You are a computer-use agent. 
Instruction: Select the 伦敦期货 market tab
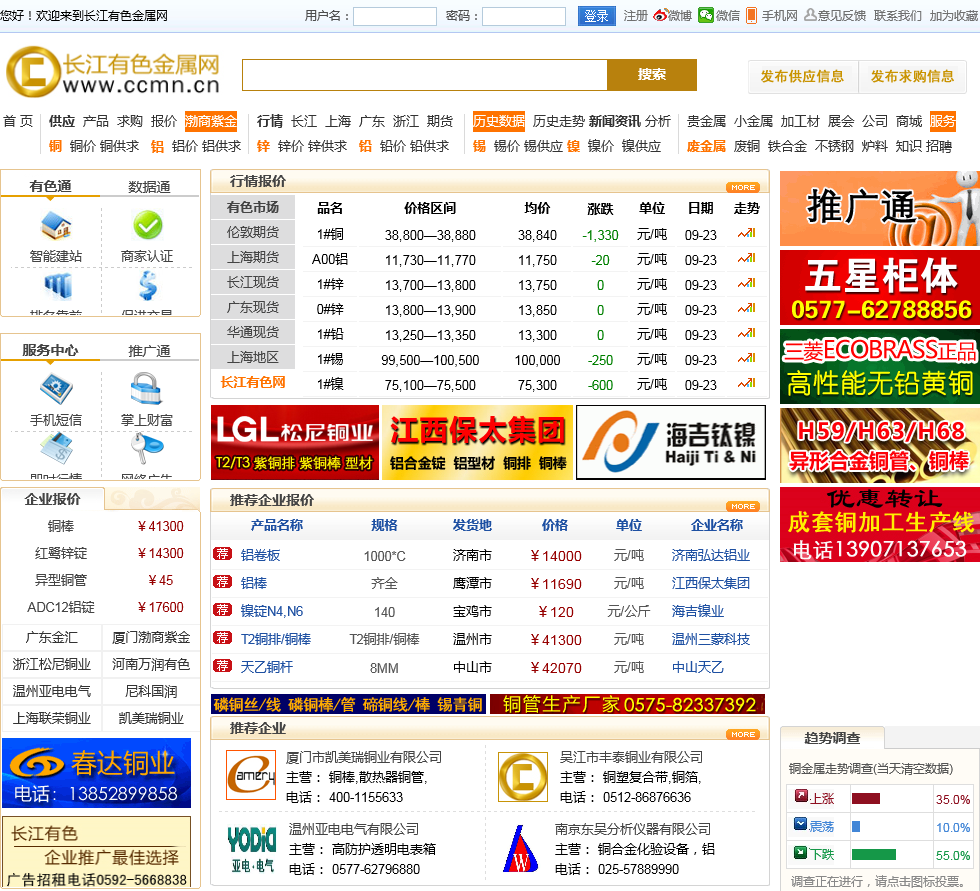tap(252, 232)
